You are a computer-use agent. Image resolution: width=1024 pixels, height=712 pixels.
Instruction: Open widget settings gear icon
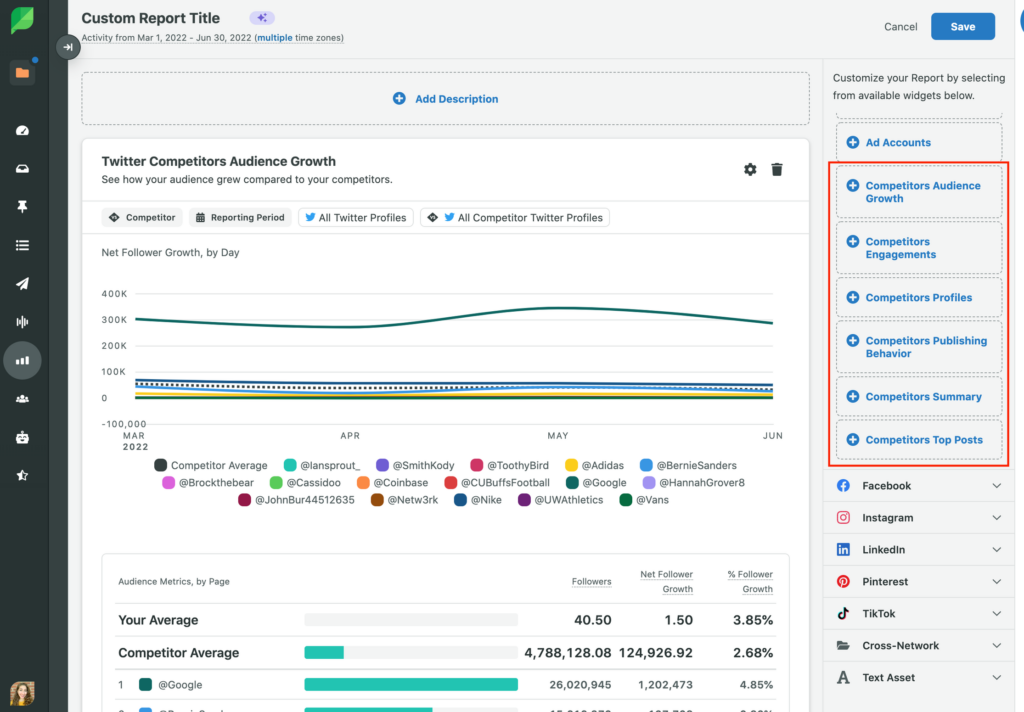point(750,170)
